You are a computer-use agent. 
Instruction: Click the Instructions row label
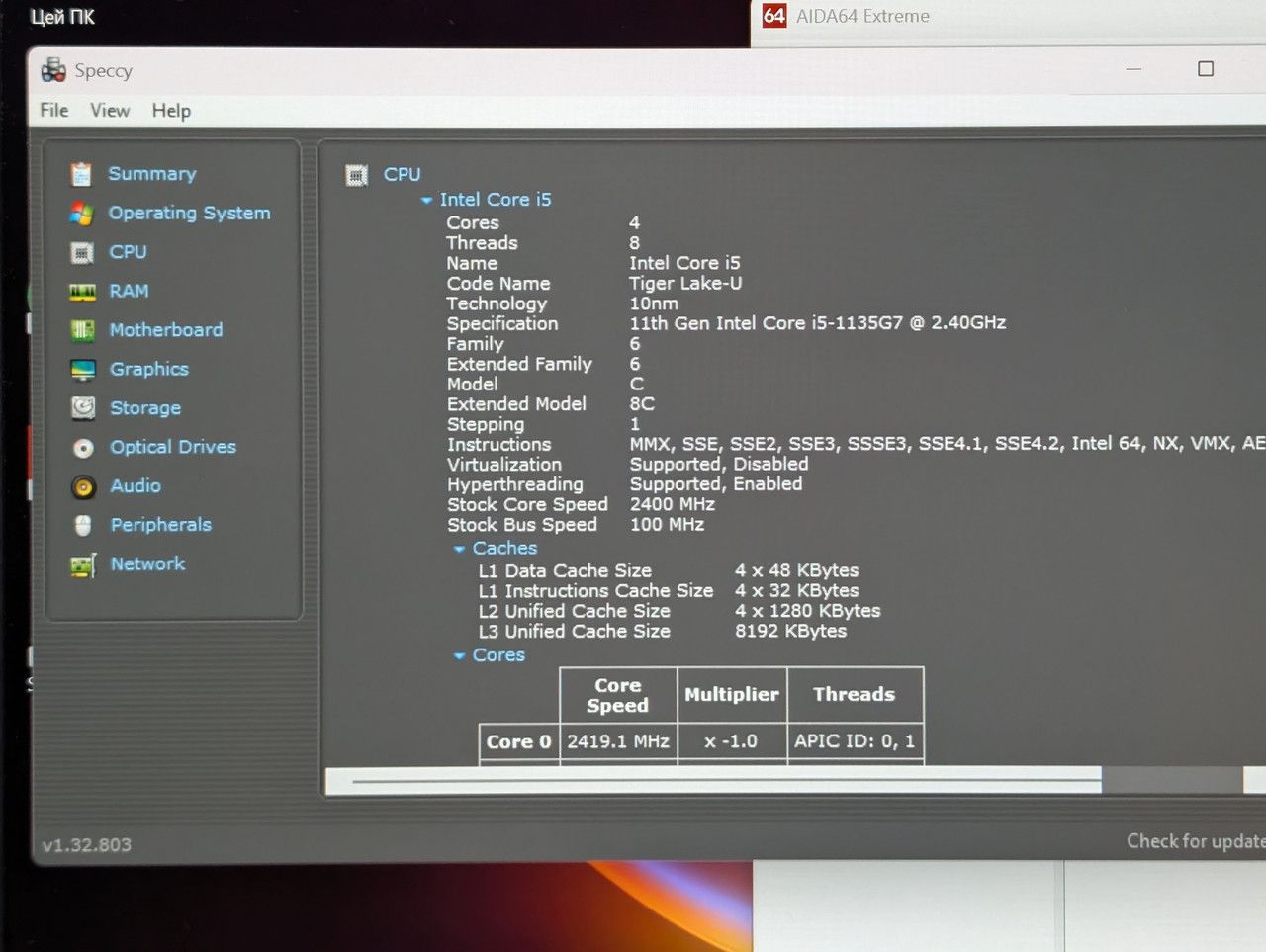(x=499, y=445)
